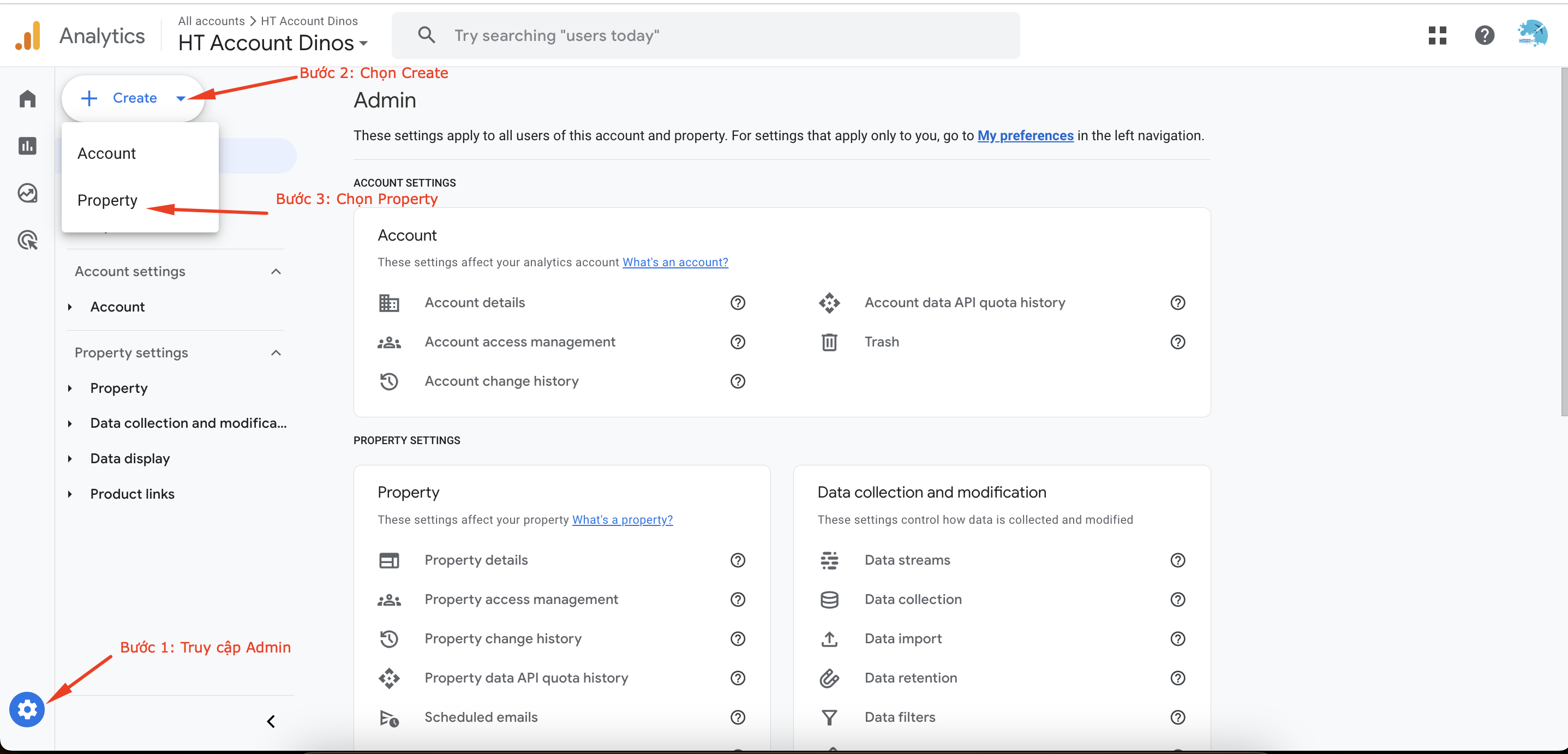Screen dimensions: 1568x754
Task: Show help for Account access management
Action: tap(738, 342)
